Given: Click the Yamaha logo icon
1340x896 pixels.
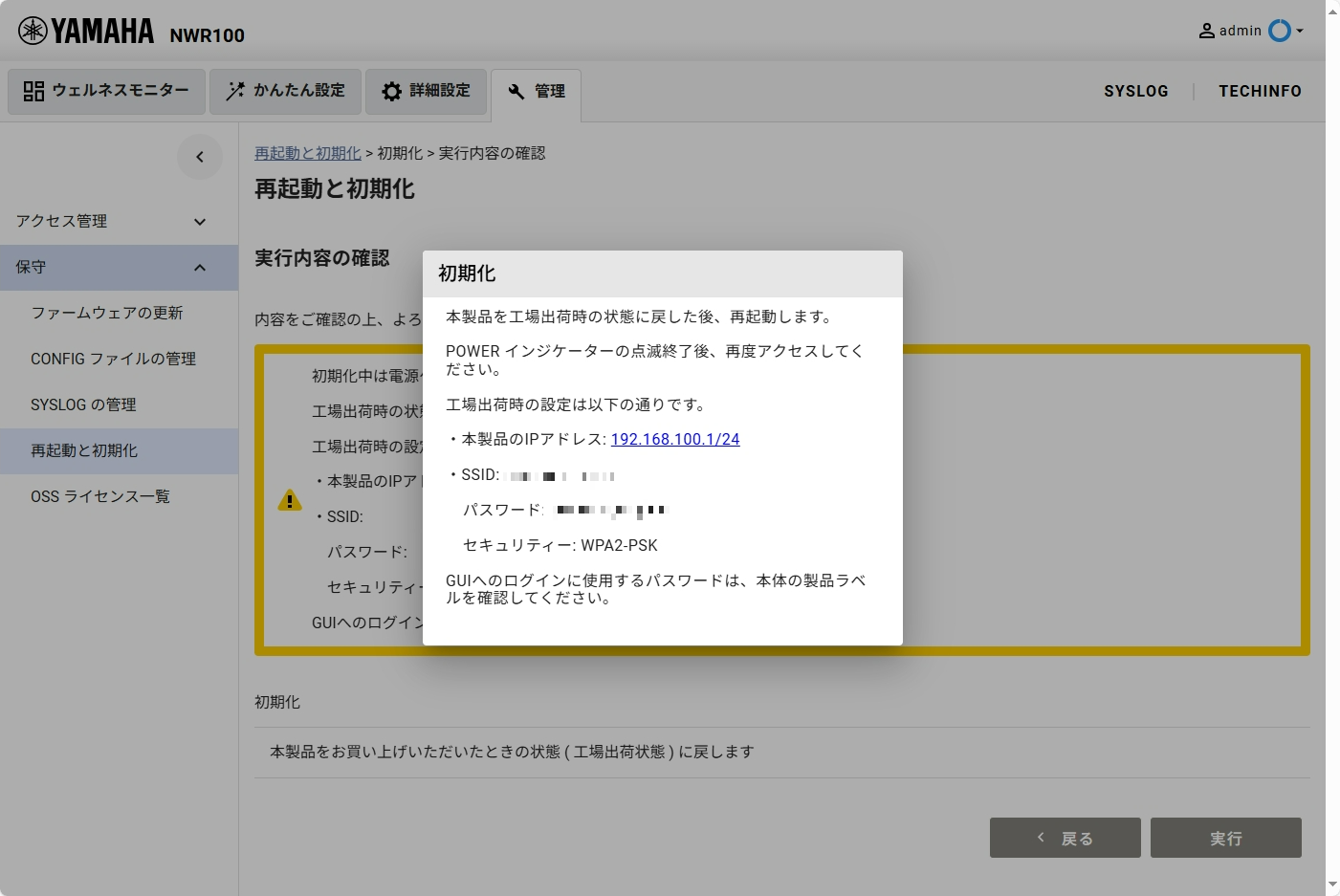Looking at the screenshot, I should (x=33, y=31).
